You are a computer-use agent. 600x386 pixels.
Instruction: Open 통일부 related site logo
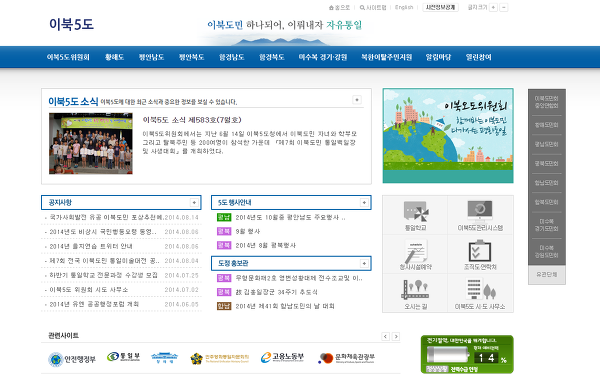click(x=123, y=357)
